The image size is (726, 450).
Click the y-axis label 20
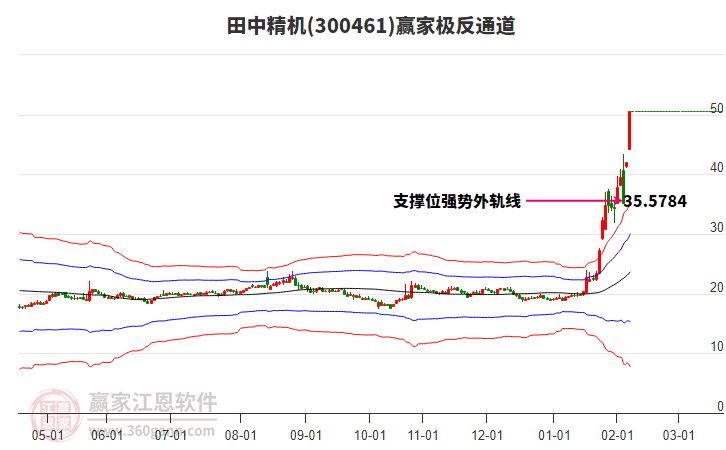click(717, 288)
